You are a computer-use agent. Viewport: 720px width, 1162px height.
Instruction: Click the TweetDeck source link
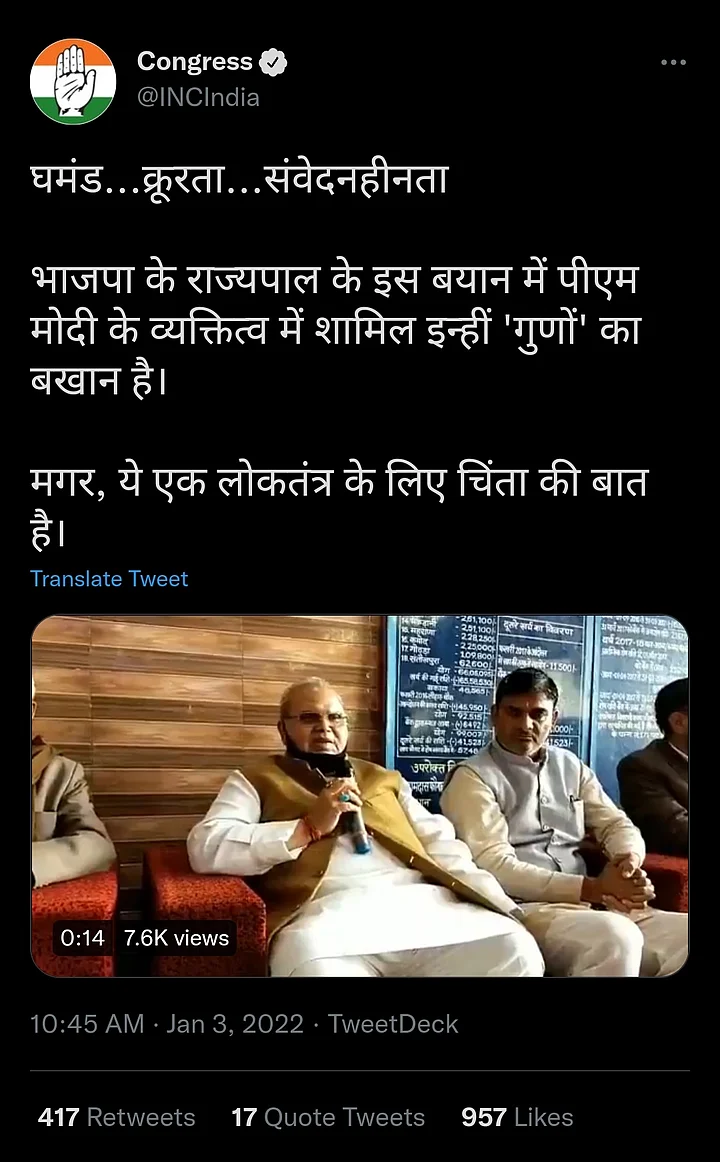click(x=393, y=1024)
